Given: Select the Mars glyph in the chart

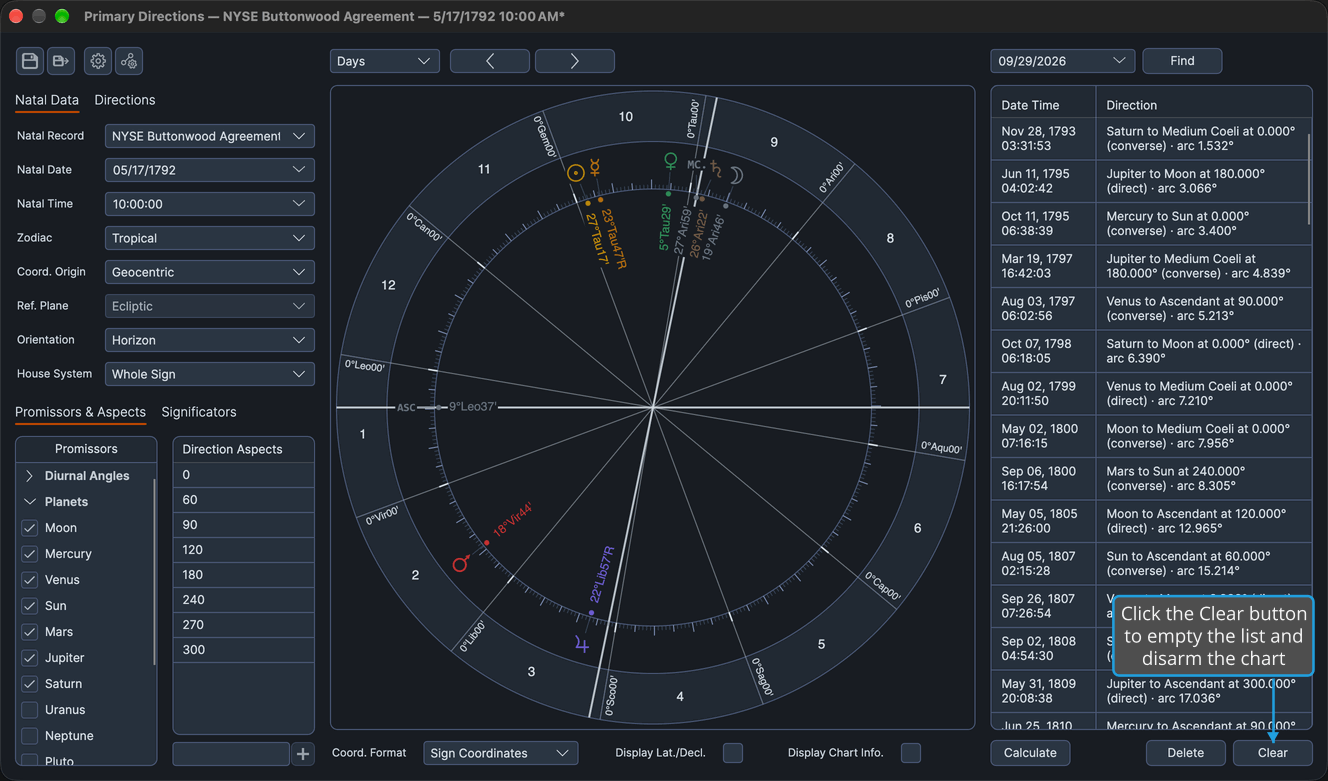Looking at the screenshot, I should click(x=460, y=564).
